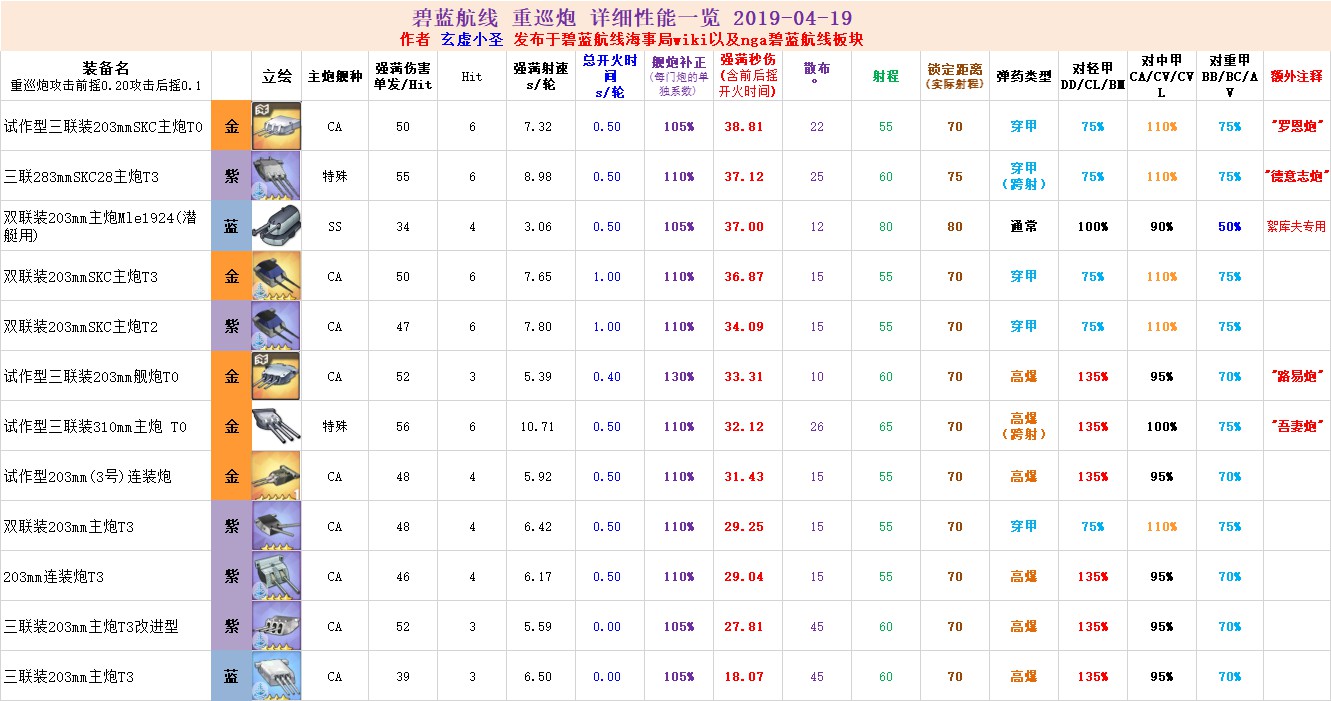The height and width of the screenshot is (701, 1331).
Task: Click the 三联283mmSKC28主炮T3 gun icon
Action: point(276,176)
